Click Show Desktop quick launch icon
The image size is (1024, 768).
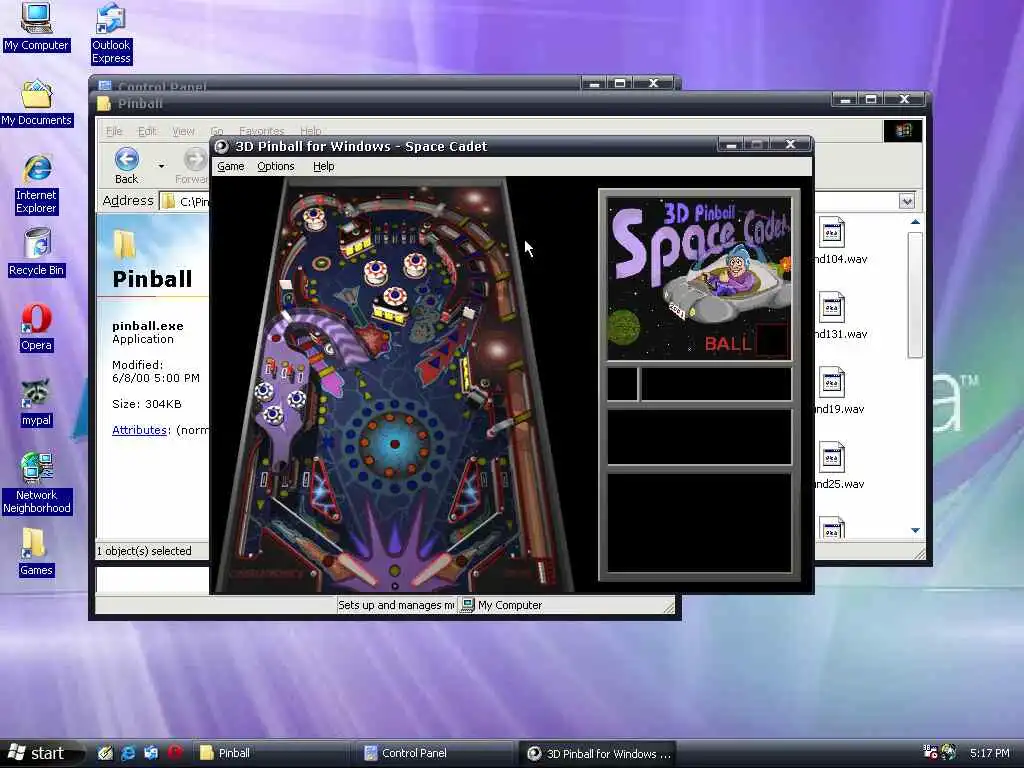coord(105,753)
